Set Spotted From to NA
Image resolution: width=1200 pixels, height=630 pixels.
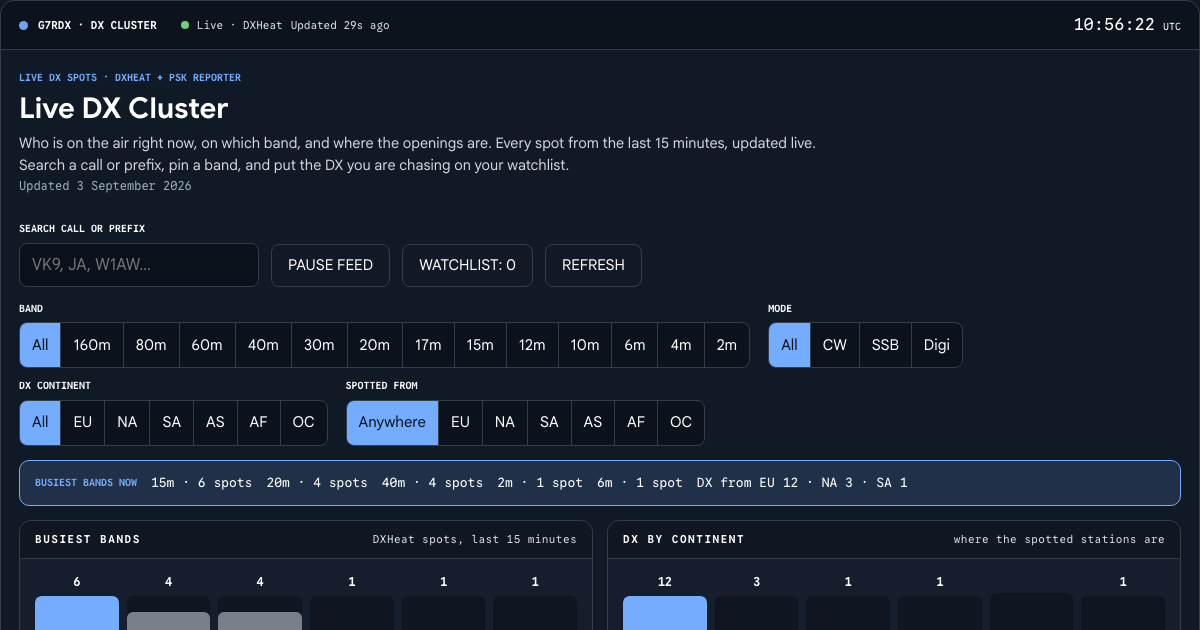[504, 422]
